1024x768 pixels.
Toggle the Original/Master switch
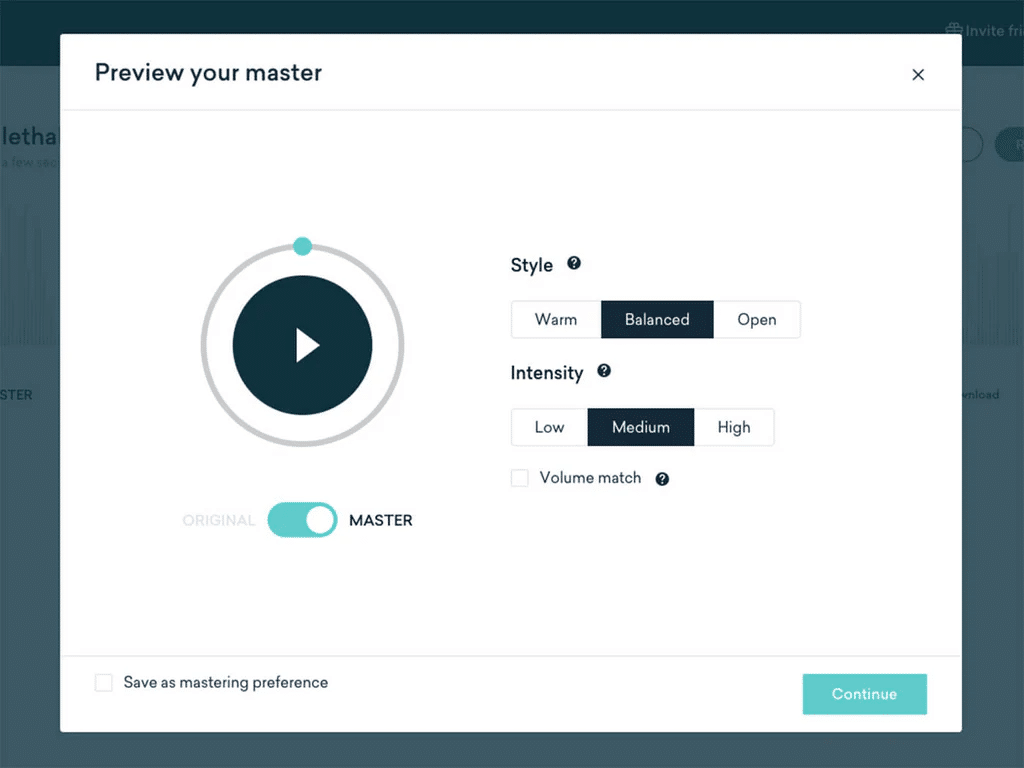pyautogui.click(x=302, y=520)
